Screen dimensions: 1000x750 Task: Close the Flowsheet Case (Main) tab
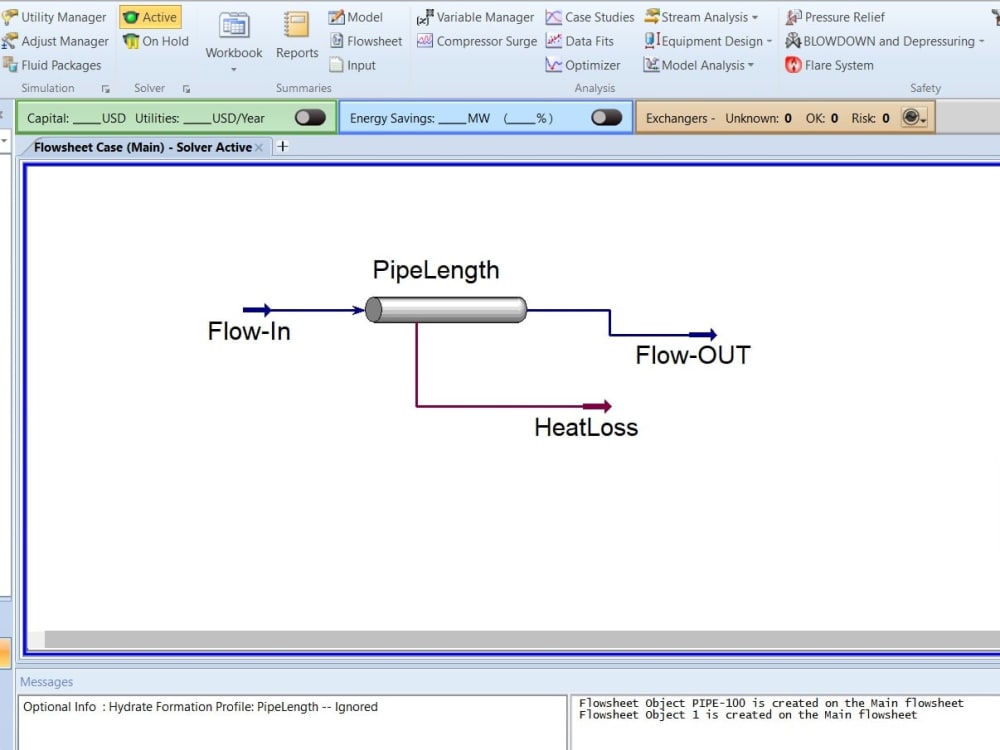(x=259, y=147)
